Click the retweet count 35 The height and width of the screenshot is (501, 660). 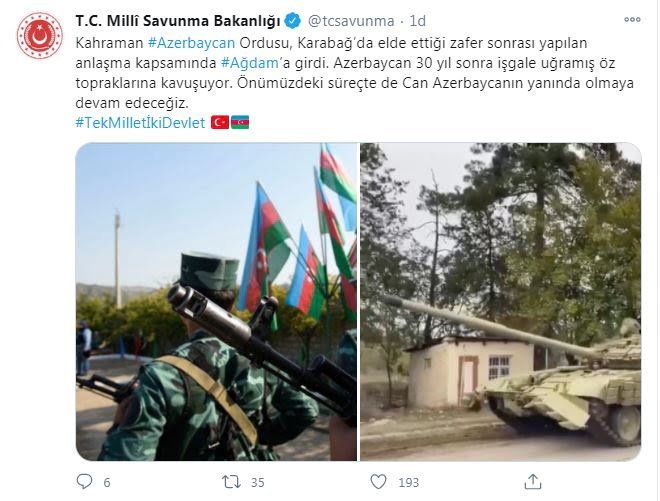click(258, 482)
